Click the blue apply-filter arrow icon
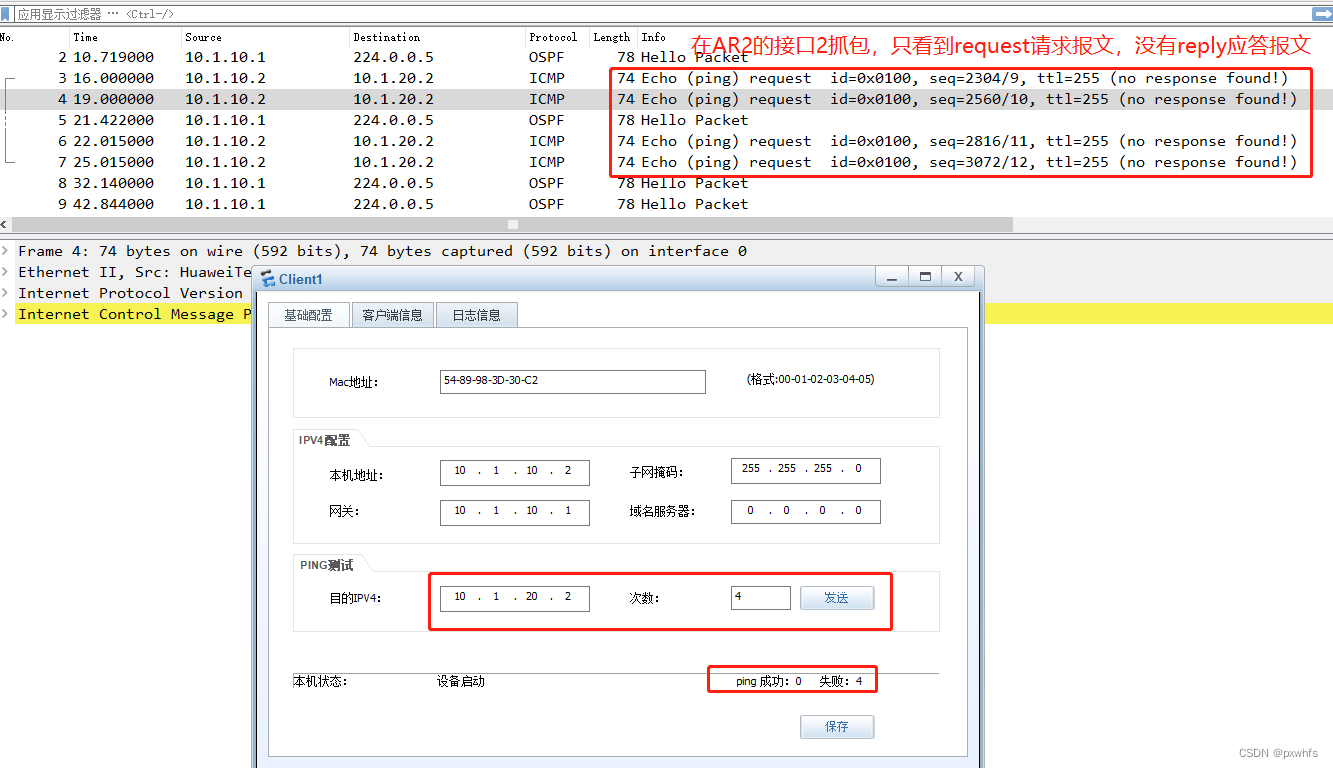This screenshot has width=1333, height=768. click(x=1323, y=13)
